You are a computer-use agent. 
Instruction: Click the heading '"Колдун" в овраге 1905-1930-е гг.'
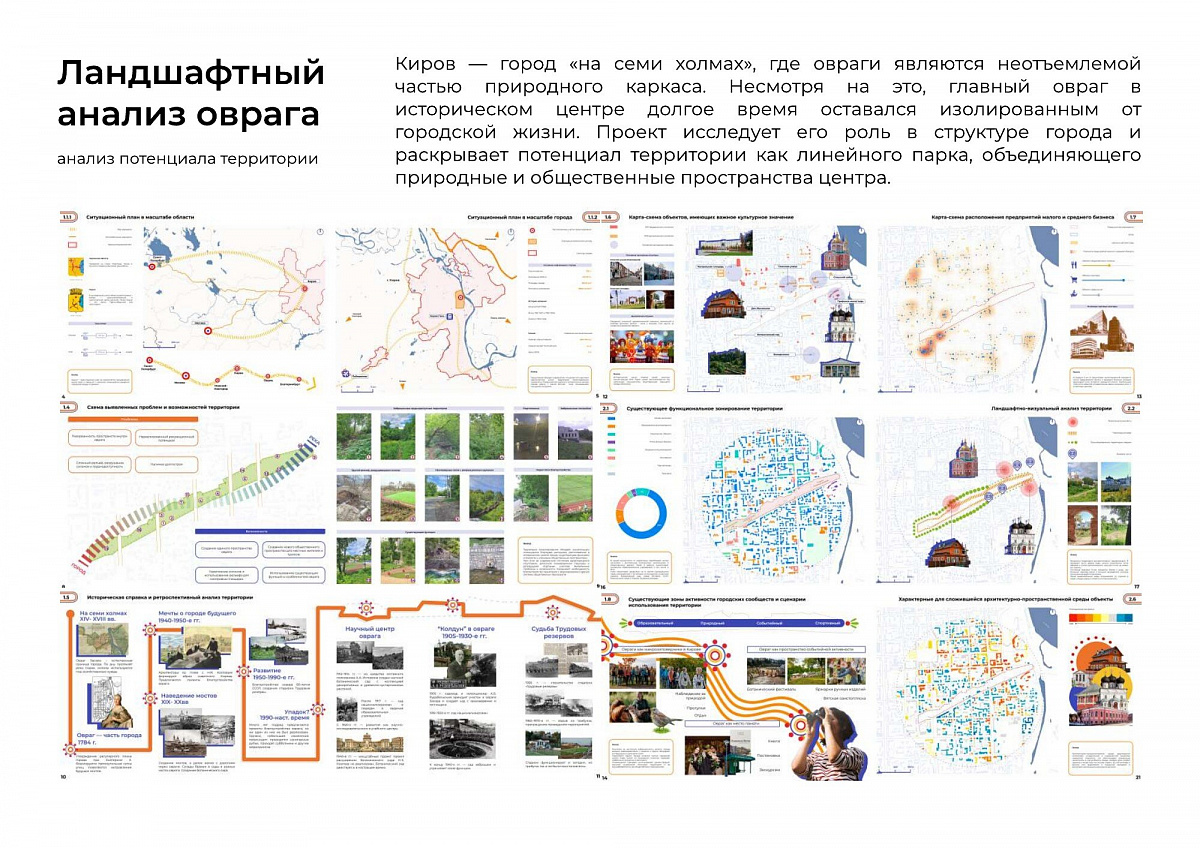[x=467, y=632]
